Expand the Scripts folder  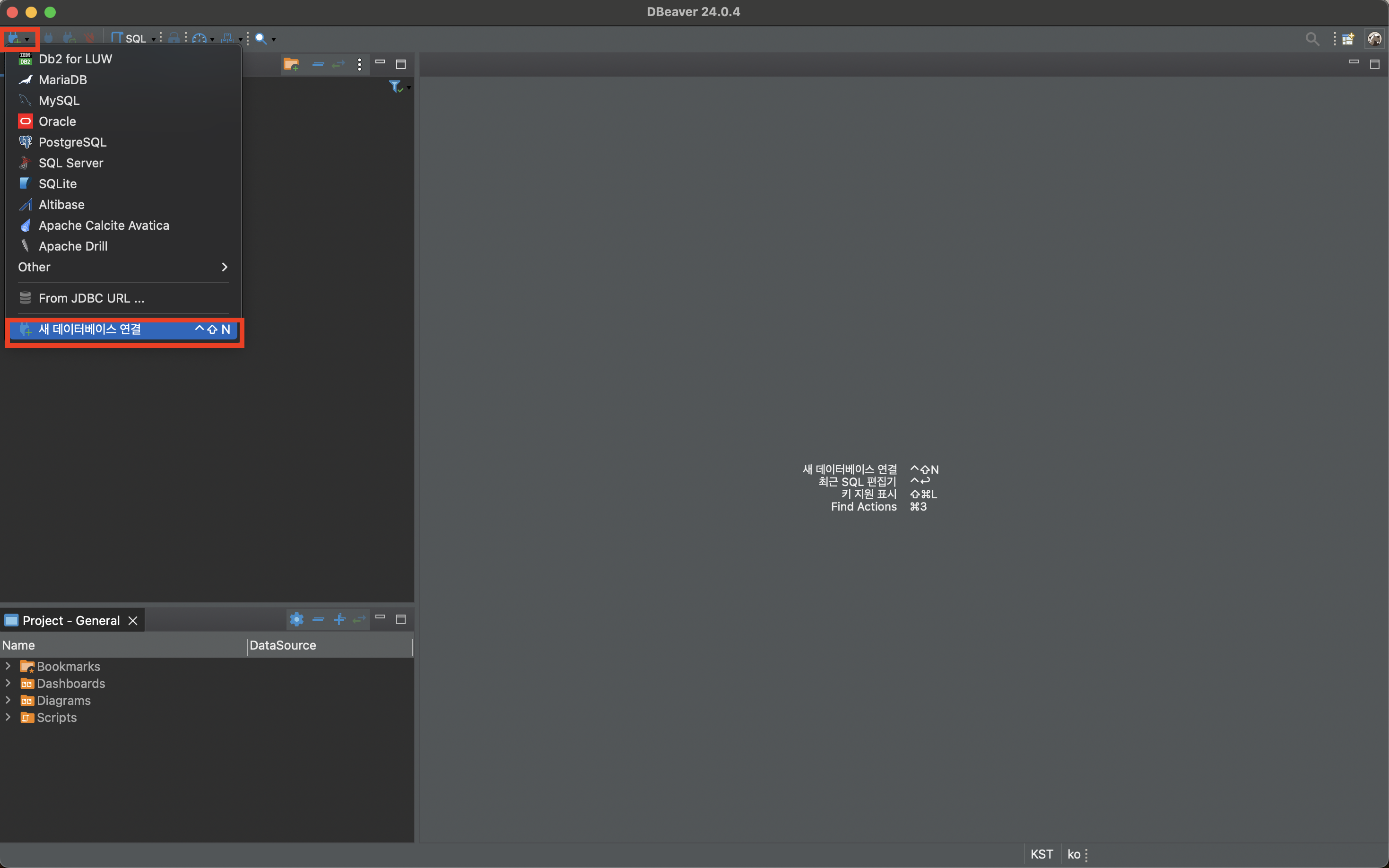8,717
